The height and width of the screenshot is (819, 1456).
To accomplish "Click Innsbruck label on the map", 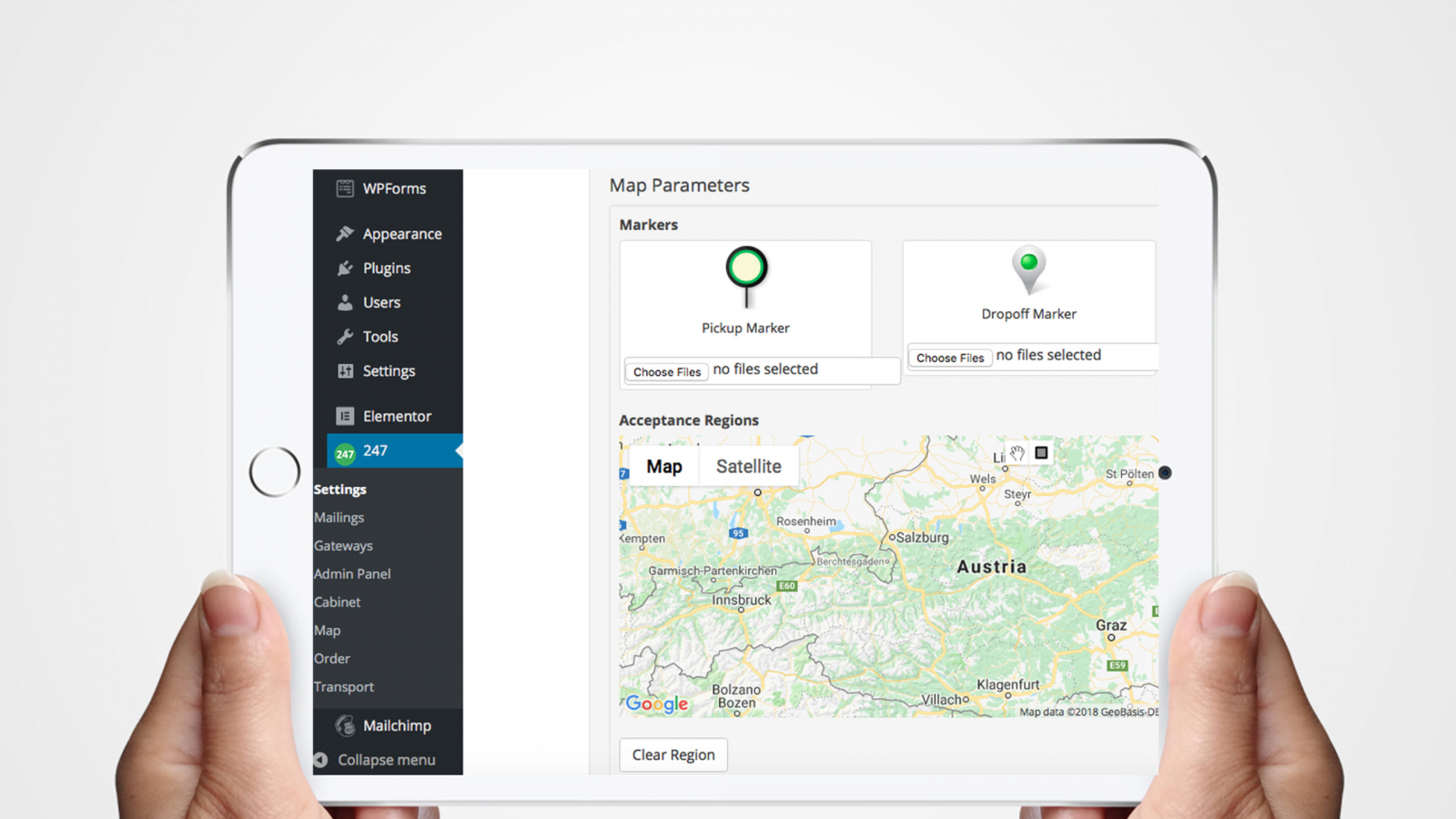I will point(742,601).
